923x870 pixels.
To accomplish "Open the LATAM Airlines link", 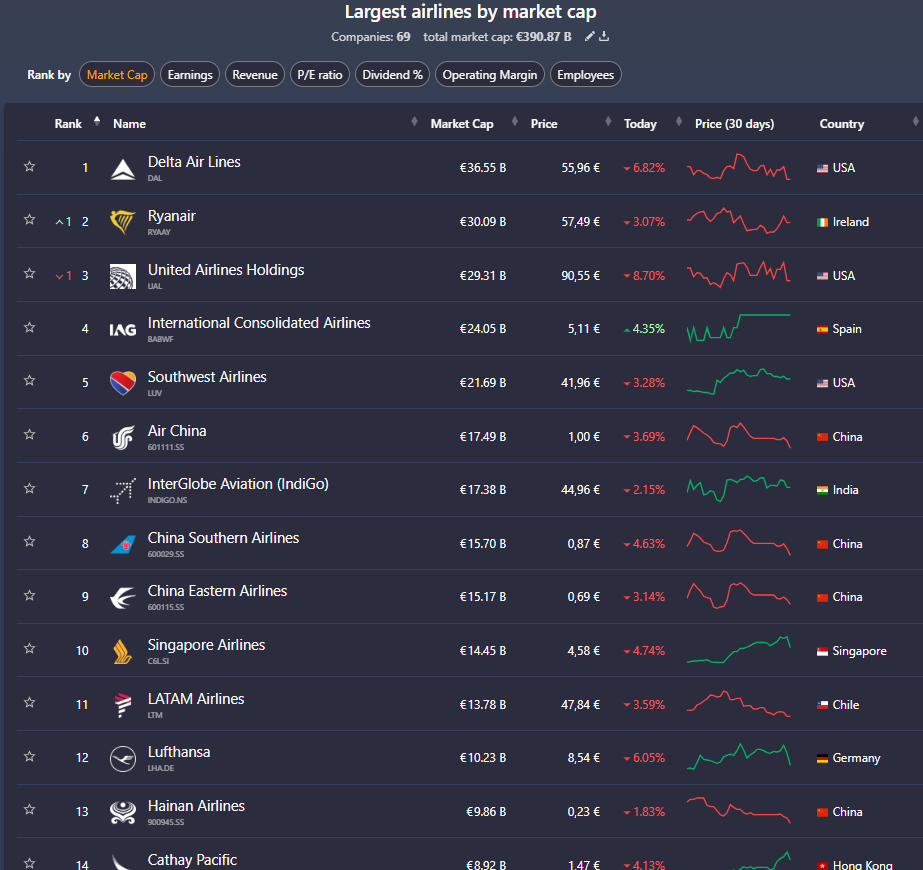I will pos(196,699).
